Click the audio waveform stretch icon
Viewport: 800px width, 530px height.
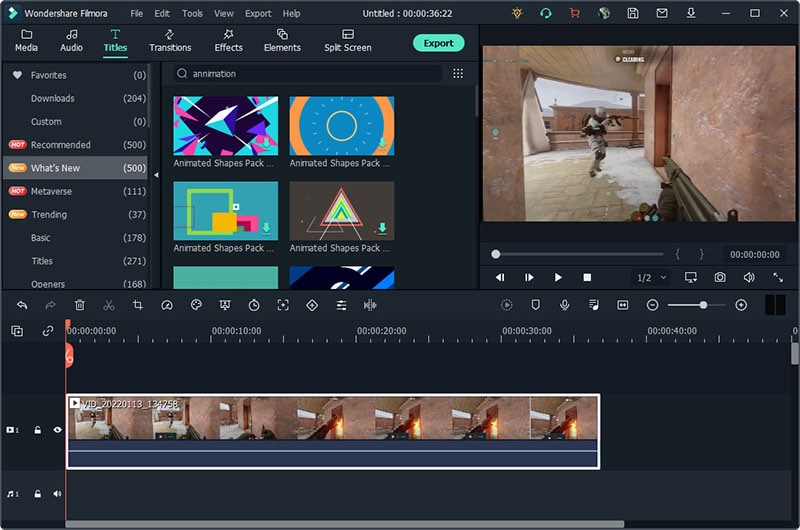(370, 305)
